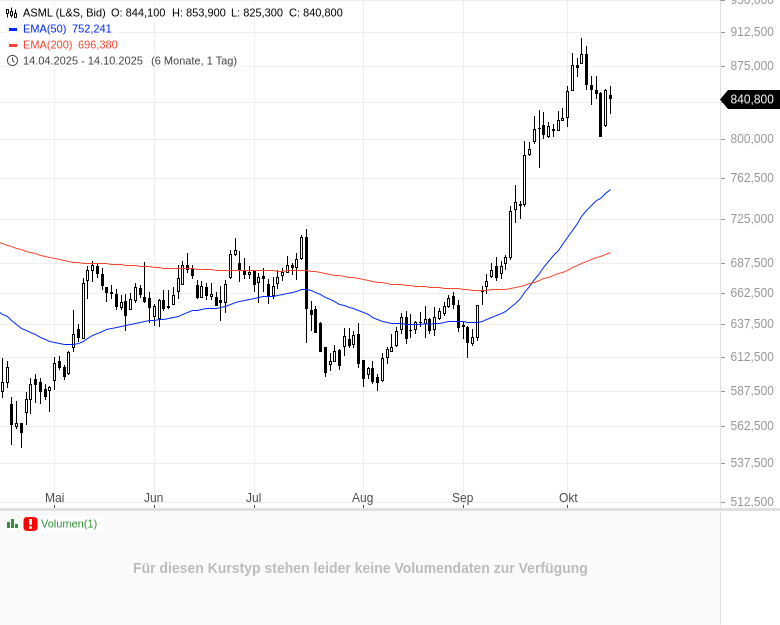Click the clock icon beside the date range
Image resolution: width=780 pixels, height=625 pixels.
tap(12, 61)
